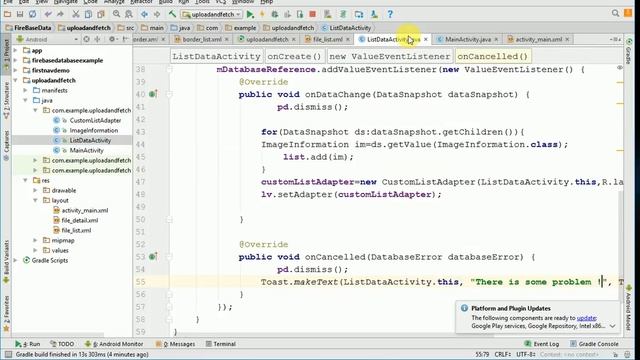Select activity_main.xml in project tree
This screenshot has height=360, width=640.
point(84,210)
